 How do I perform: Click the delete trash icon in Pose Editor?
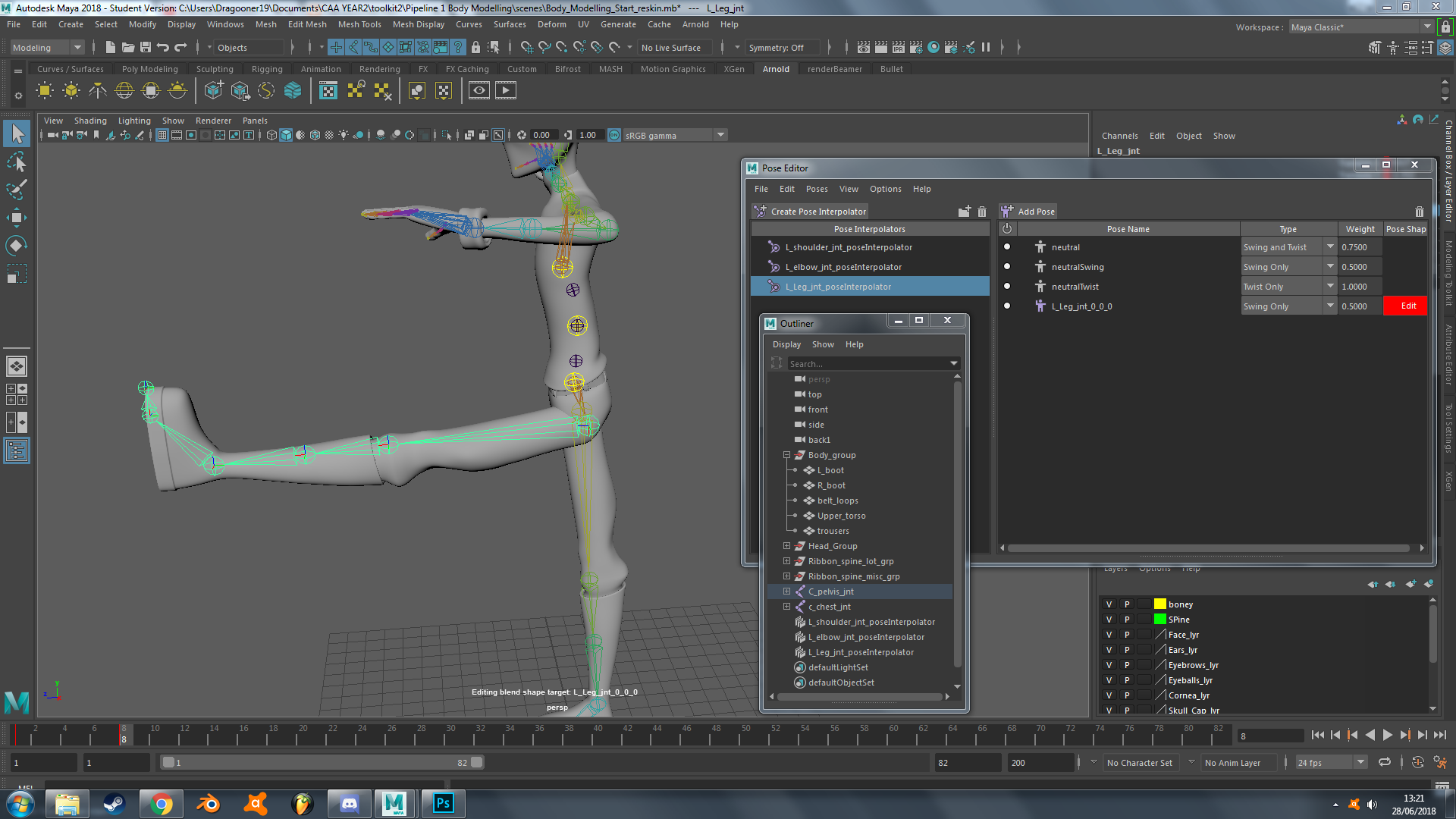click(x=1419, y=212)
